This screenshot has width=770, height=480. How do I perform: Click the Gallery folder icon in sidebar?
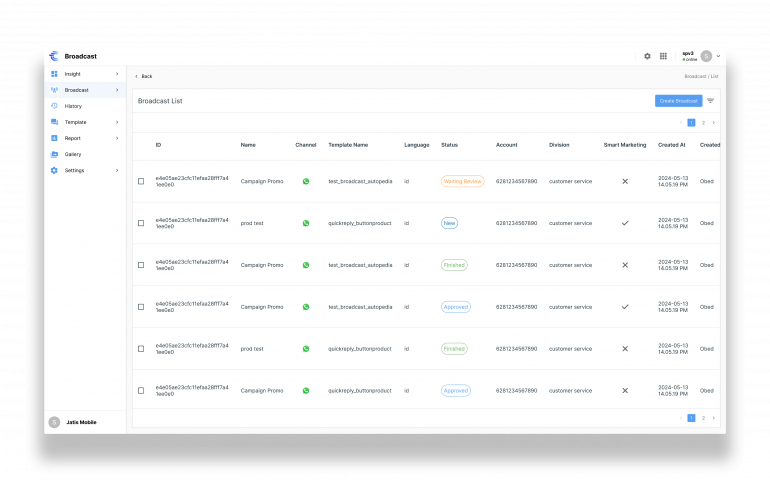click(x=54, y=154)
